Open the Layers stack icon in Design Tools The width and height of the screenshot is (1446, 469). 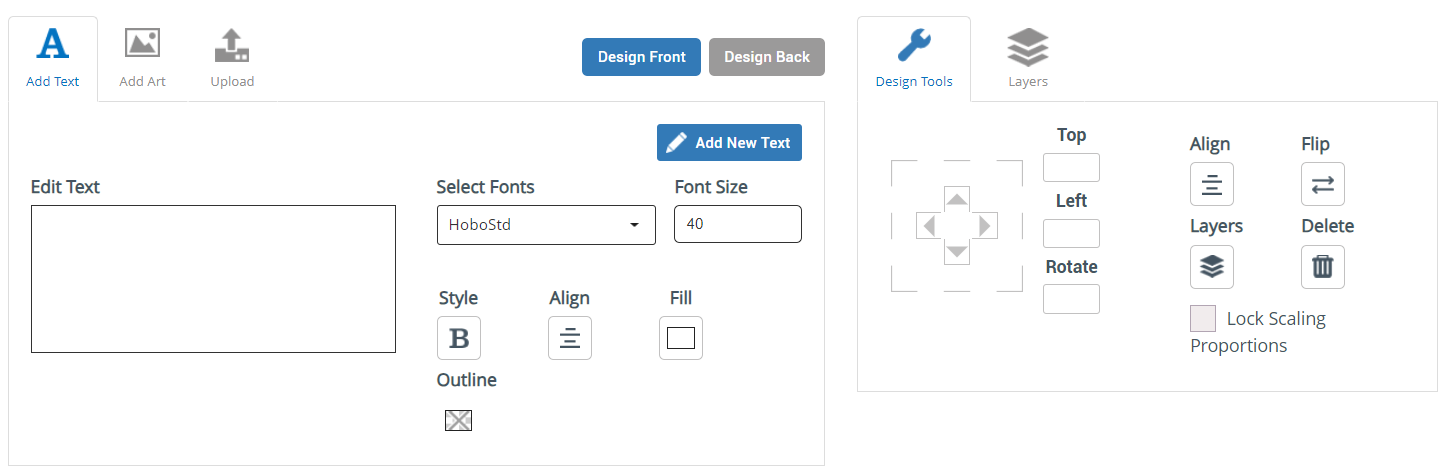(x=1212, y=266)
